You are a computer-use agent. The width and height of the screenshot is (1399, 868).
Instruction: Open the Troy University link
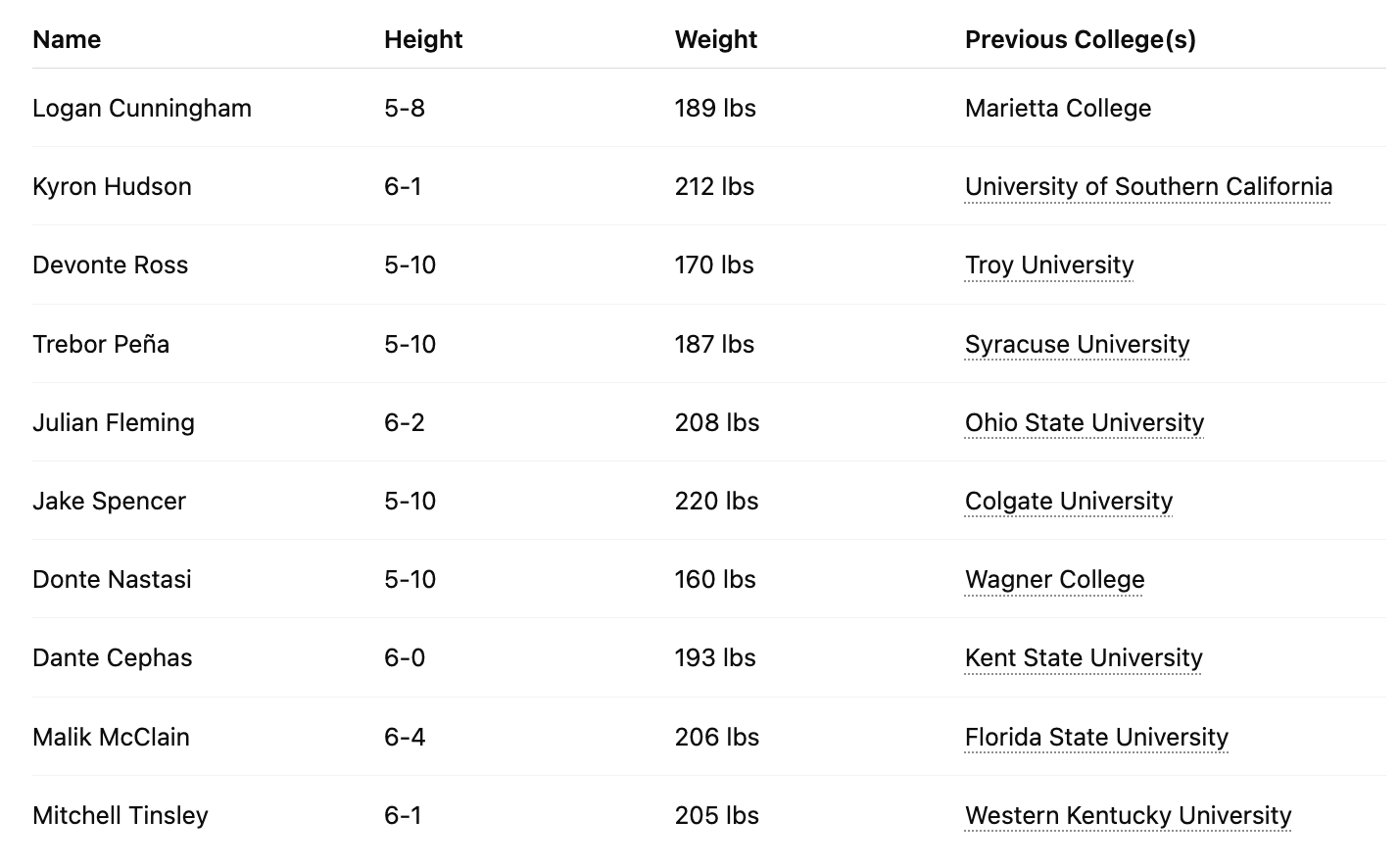click(1049, 265)
